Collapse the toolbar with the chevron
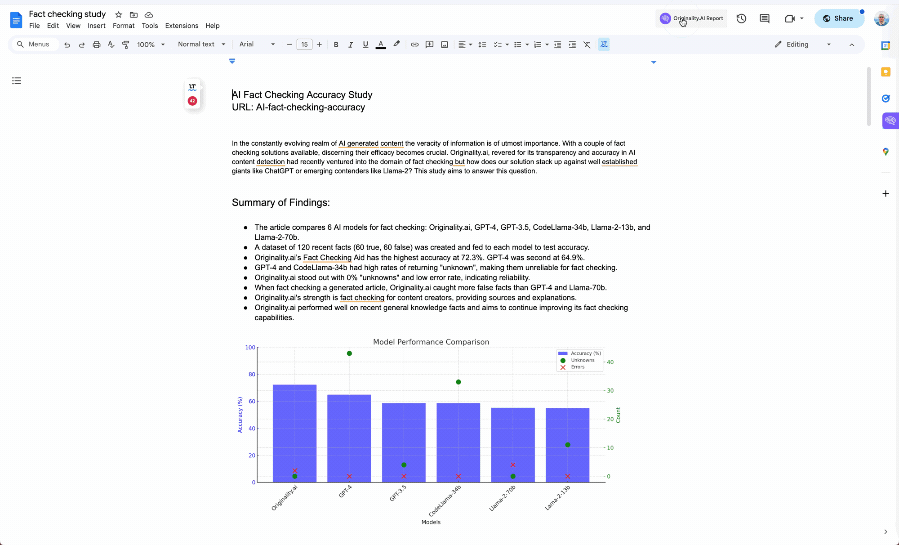Image resolution: width=899 pixels, height=545 pixels. click(x=851, y=45)
